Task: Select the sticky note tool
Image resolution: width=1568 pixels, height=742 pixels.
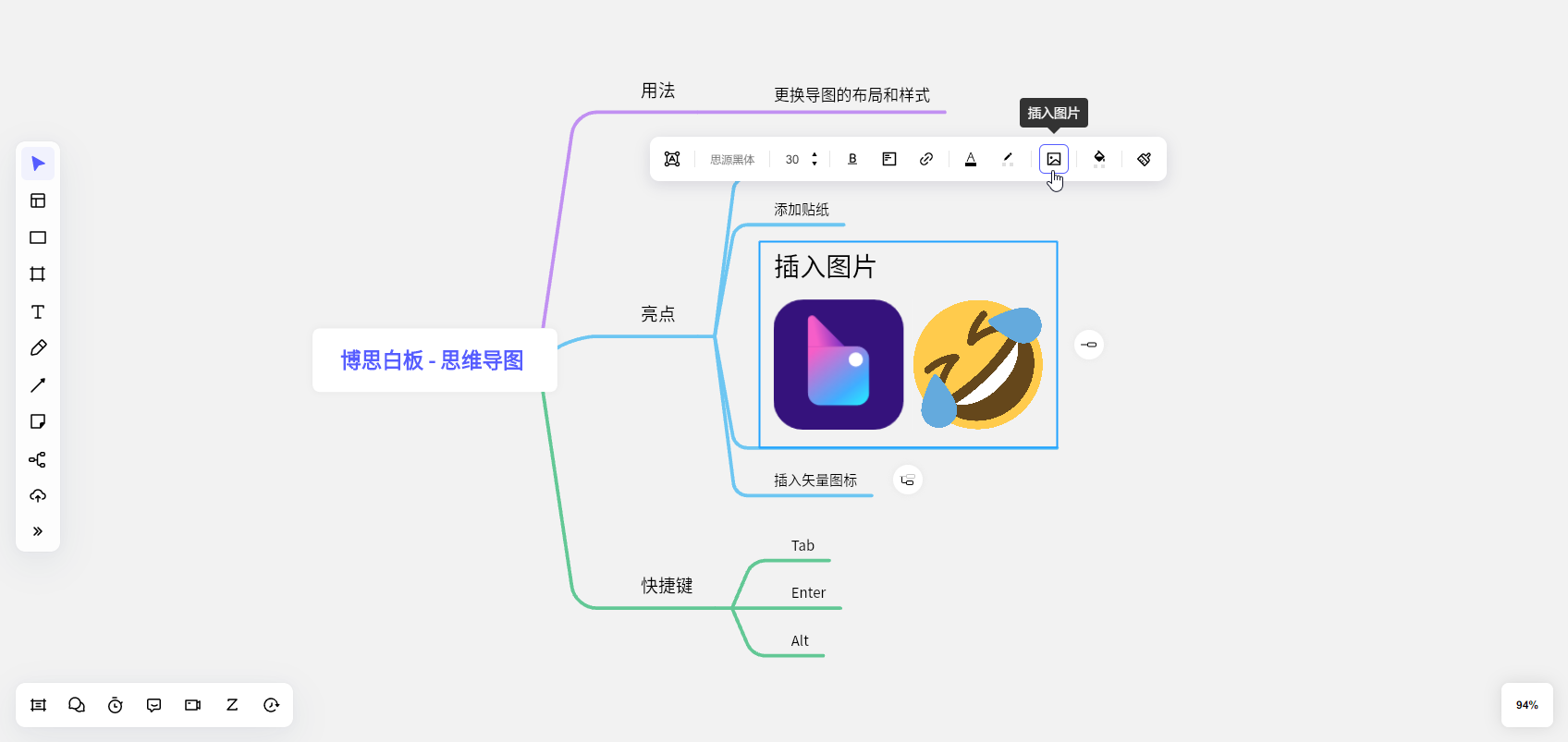Action: tap(38, 421)
